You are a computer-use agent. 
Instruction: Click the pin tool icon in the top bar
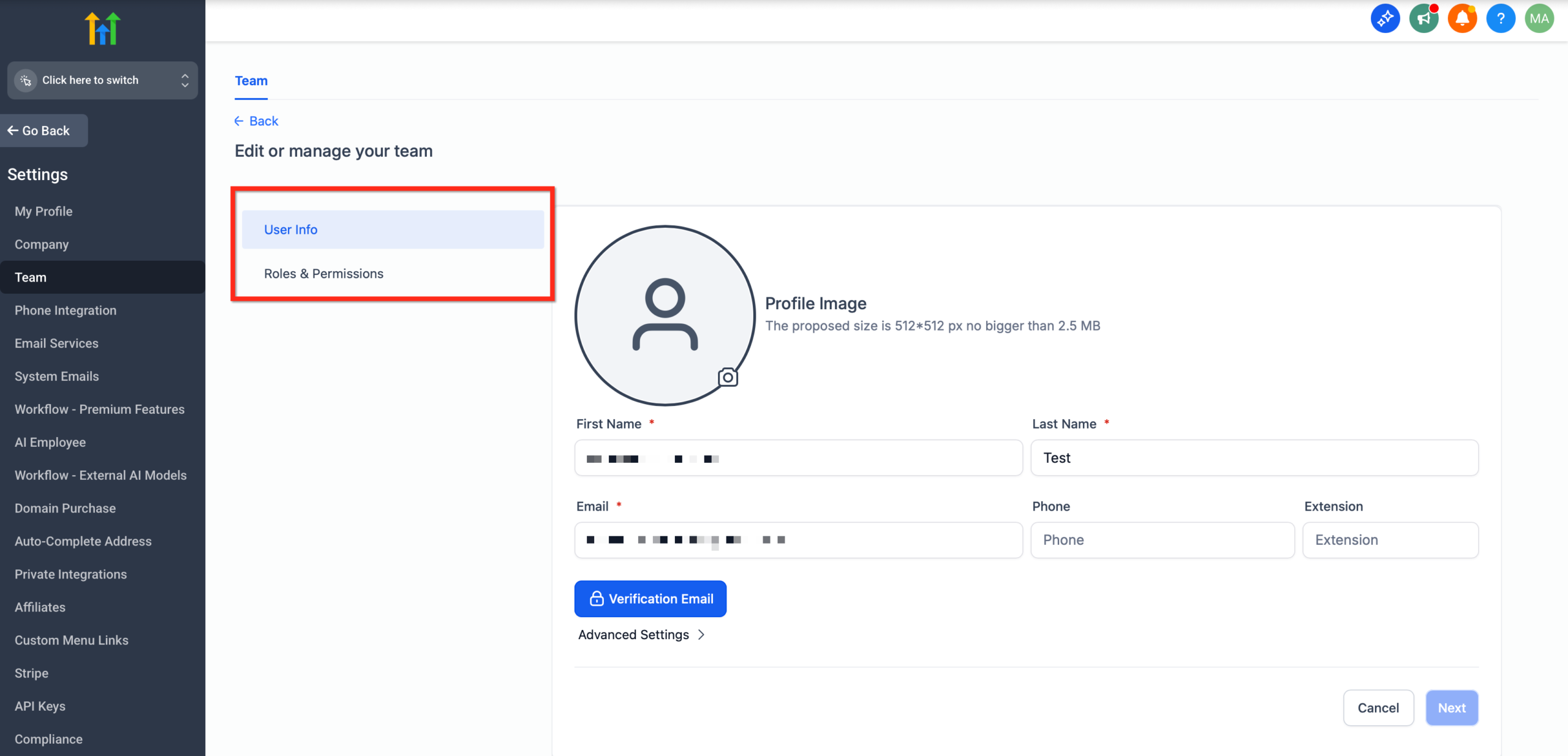click(x=1385, y=18)
